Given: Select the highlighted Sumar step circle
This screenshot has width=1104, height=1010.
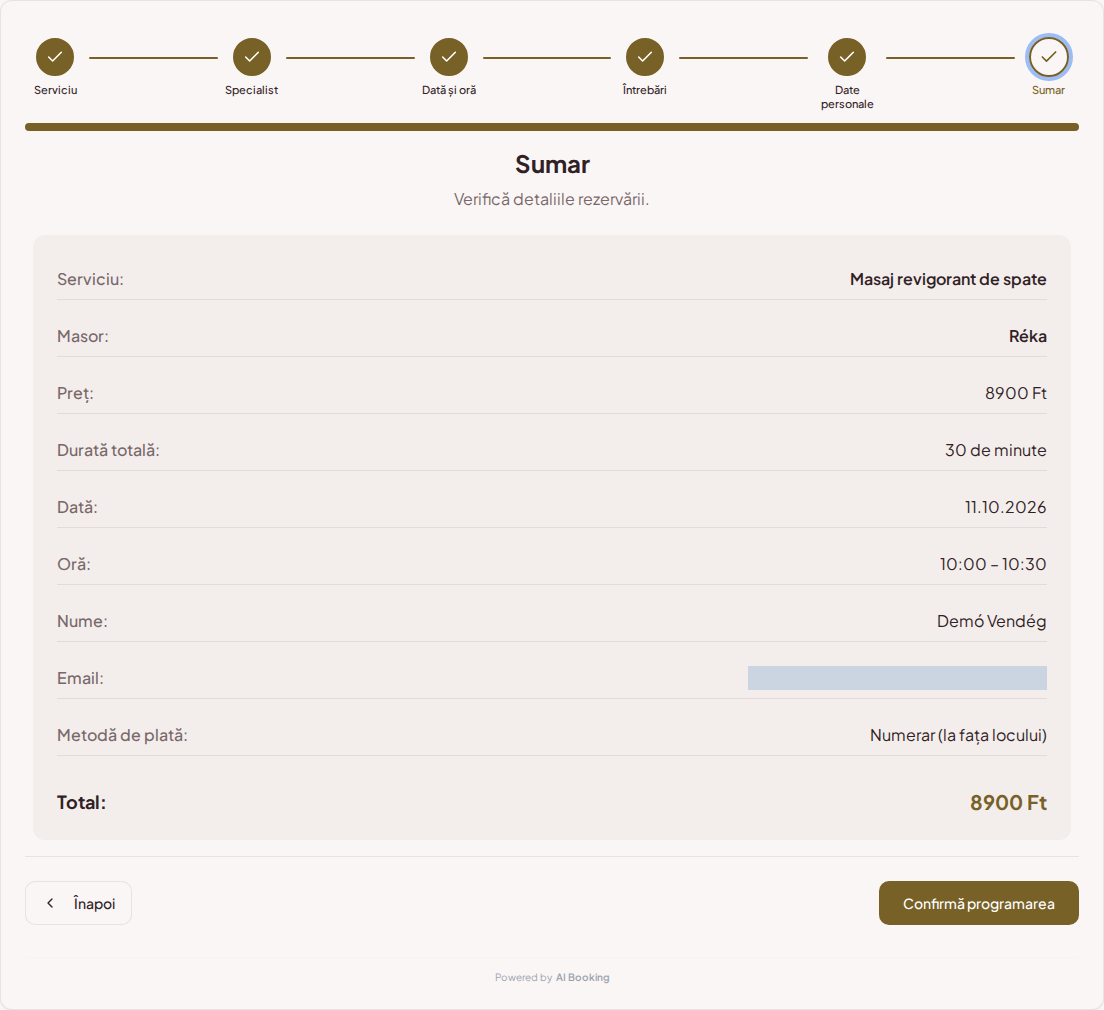Looking at the screenshot, I should coord(1048,57).
